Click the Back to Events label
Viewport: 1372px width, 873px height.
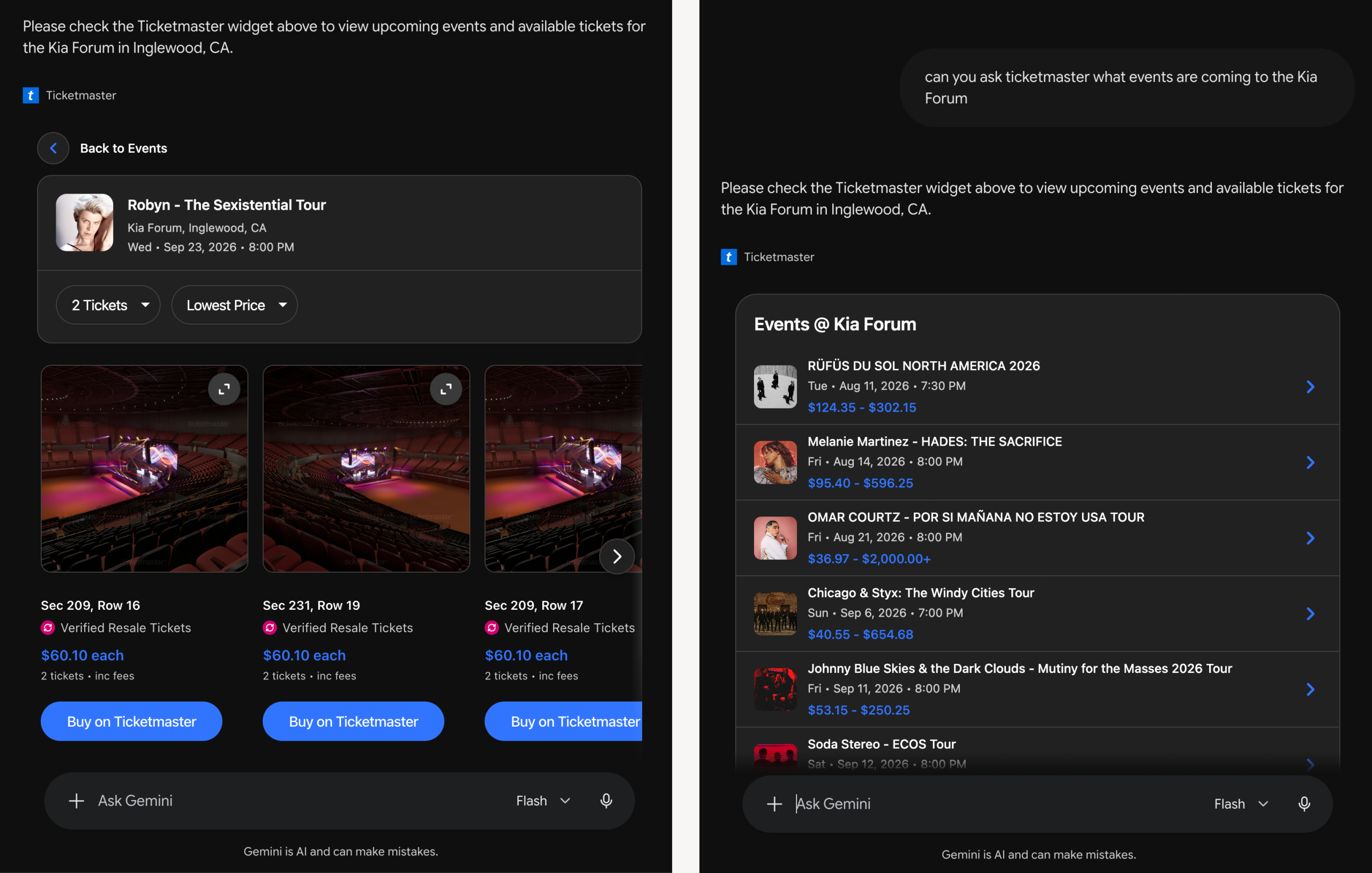tap(124, 148)
